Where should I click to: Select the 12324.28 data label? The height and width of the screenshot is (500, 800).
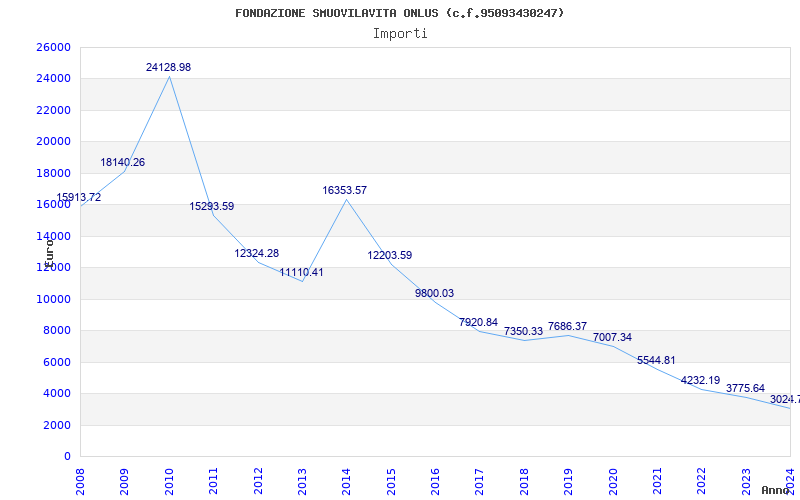pos(257,253)
